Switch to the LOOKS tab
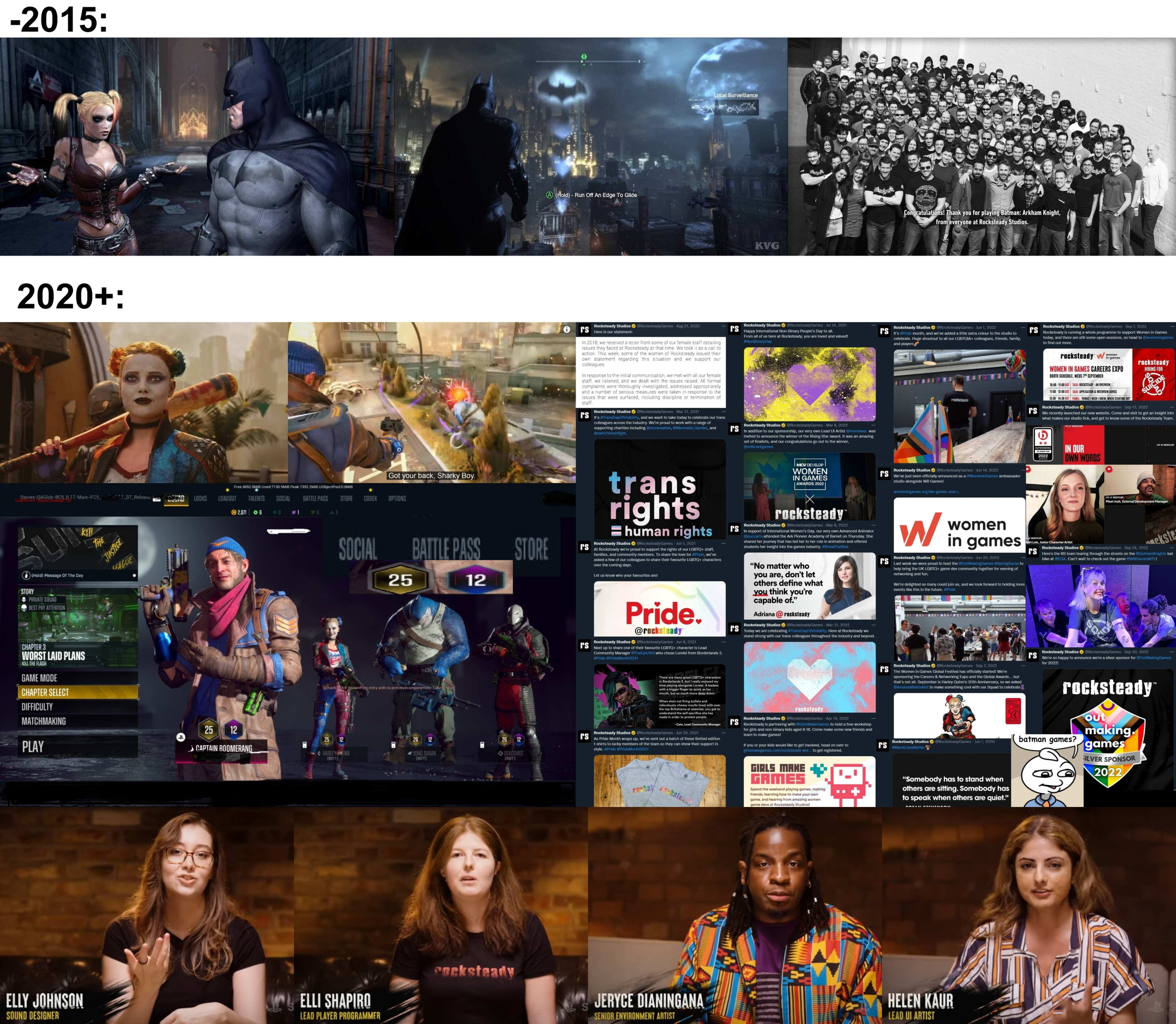 (x=200, y=499)
